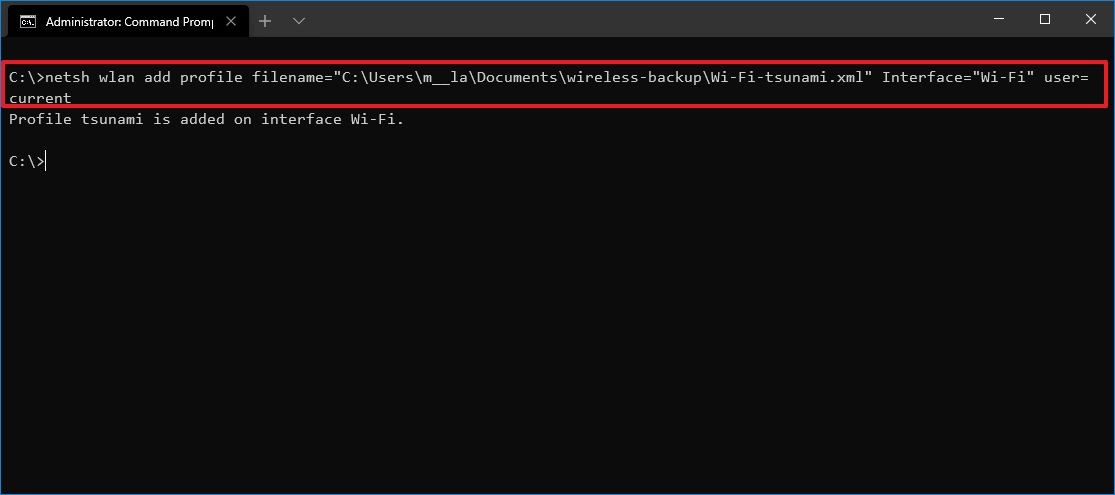This screenshot has height=495, width=1115.
Task: Click the empty title bar area
Action: click(x=650, y=19)
